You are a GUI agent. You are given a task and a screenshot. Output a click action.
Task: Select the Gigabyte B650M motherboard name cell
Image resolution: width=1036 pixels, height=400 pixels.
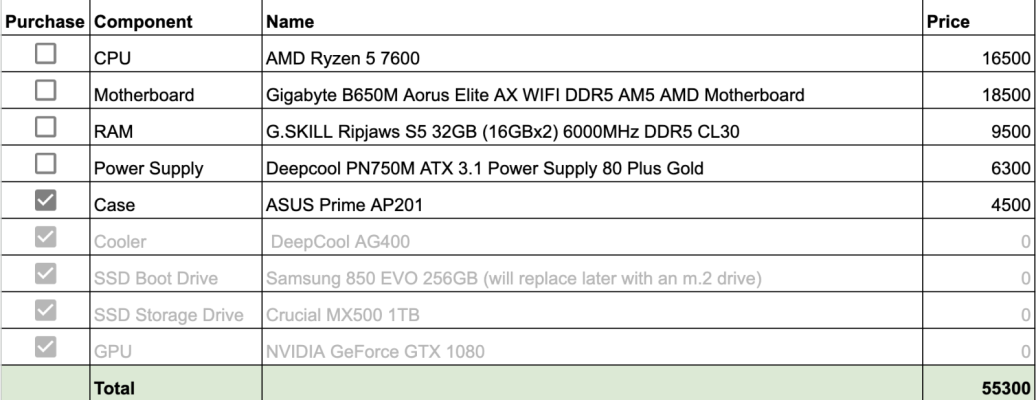pyautogui.click(x=592, y=91)
